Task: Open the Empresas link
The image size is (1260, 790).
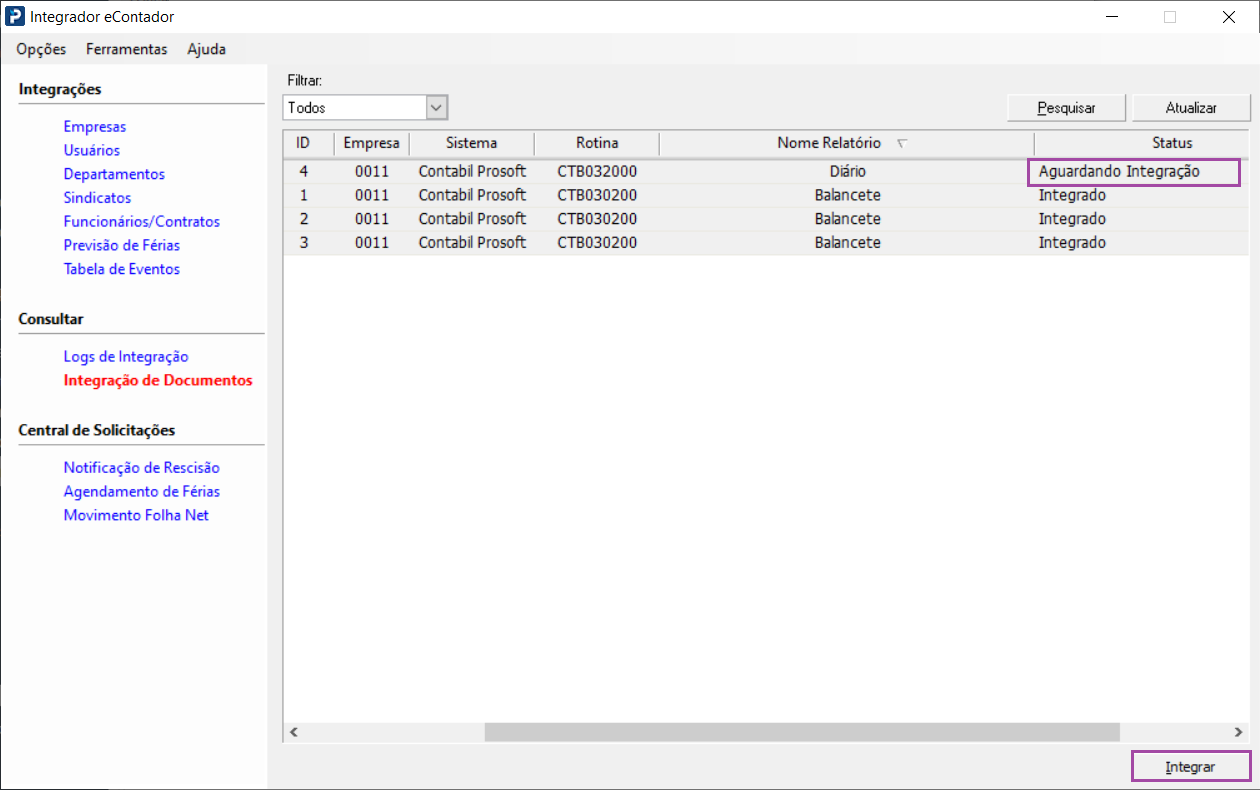Action: [x=94, y=127]
